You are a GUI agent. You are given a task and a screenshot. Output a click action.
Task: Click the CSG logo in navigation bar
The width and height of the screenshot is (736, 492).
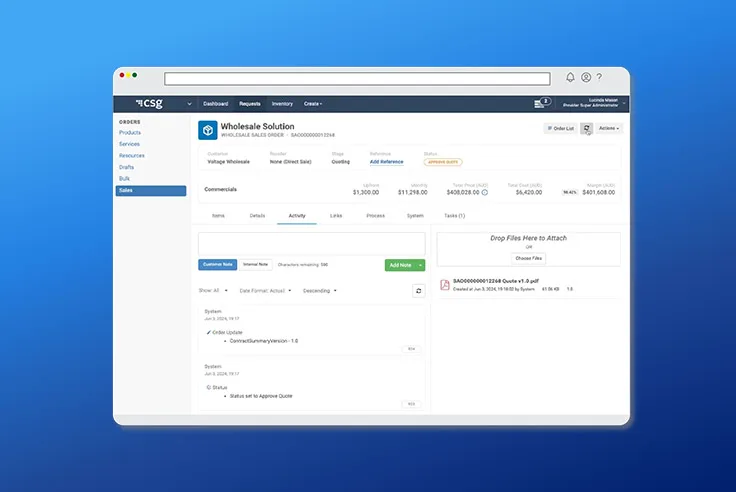149,103
